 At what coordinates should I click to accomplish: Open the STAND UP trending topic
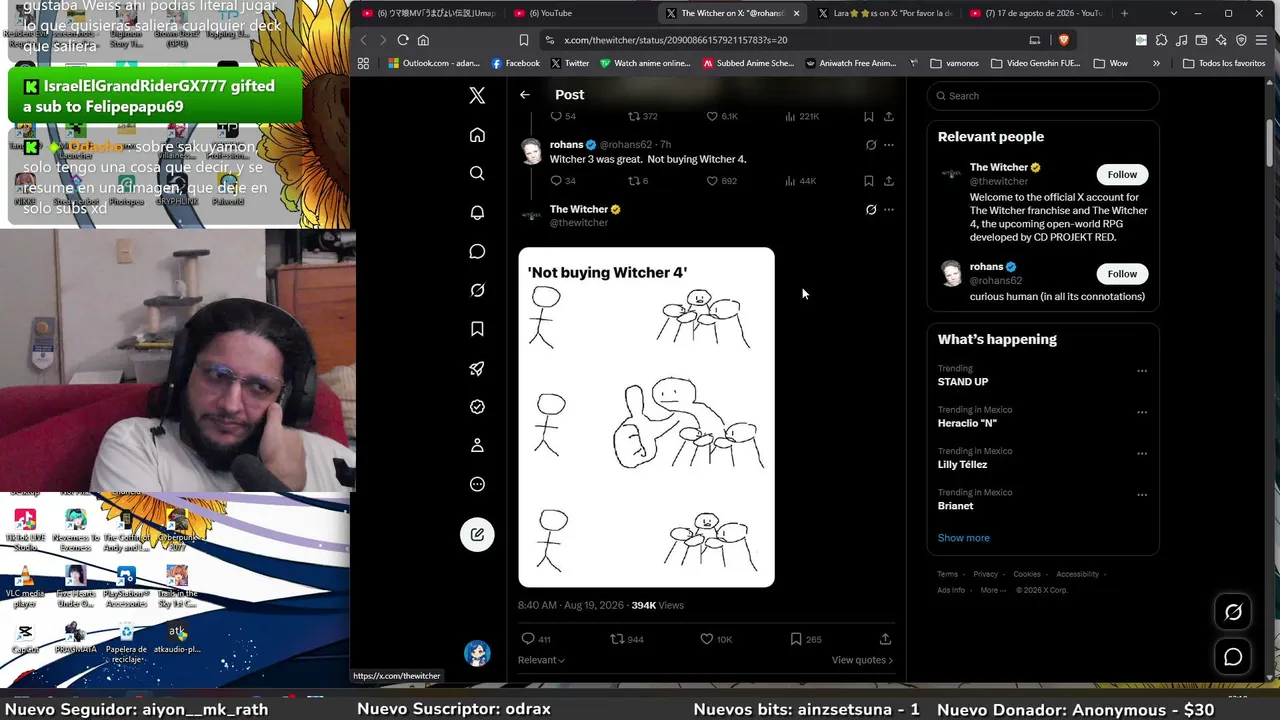pyautogui.click(x=963, y=382)
